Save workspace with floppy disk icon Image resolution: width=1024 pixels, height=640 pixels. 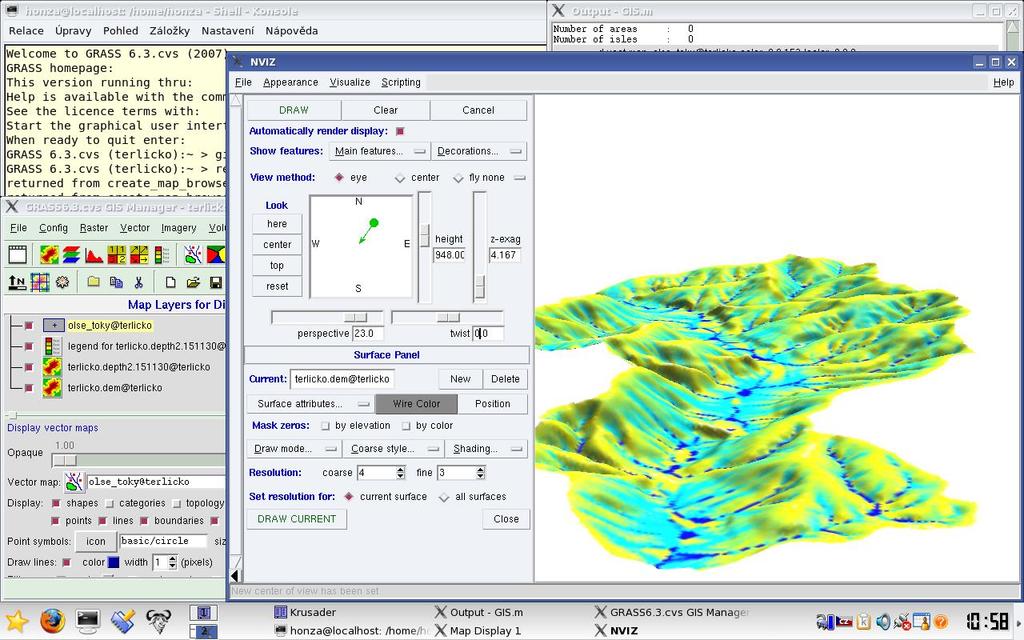(215, 282)
